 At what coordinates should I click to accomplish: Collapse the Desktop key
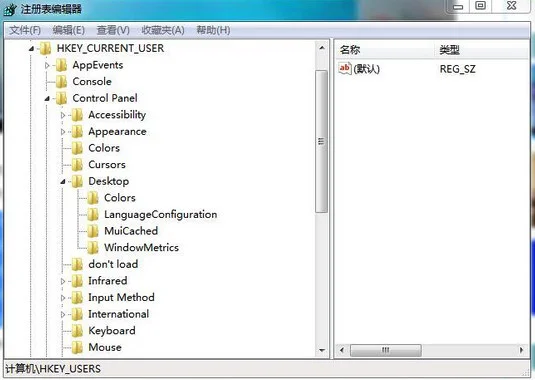63,182
